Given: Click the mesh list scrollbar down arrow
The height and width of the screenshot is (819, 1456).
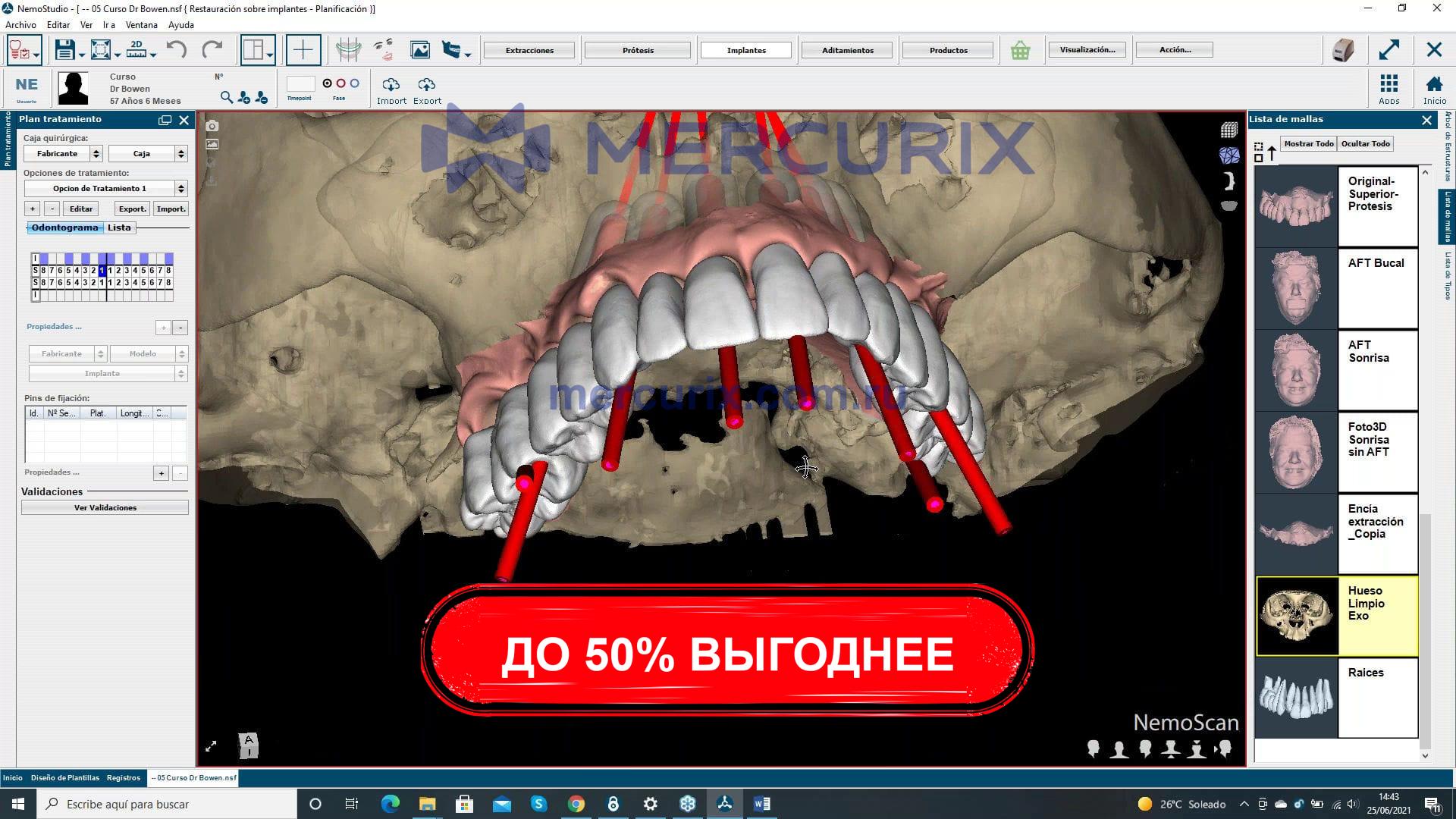Looking at the screenshot, I should pyautogui.click(x=1425, y=755).
